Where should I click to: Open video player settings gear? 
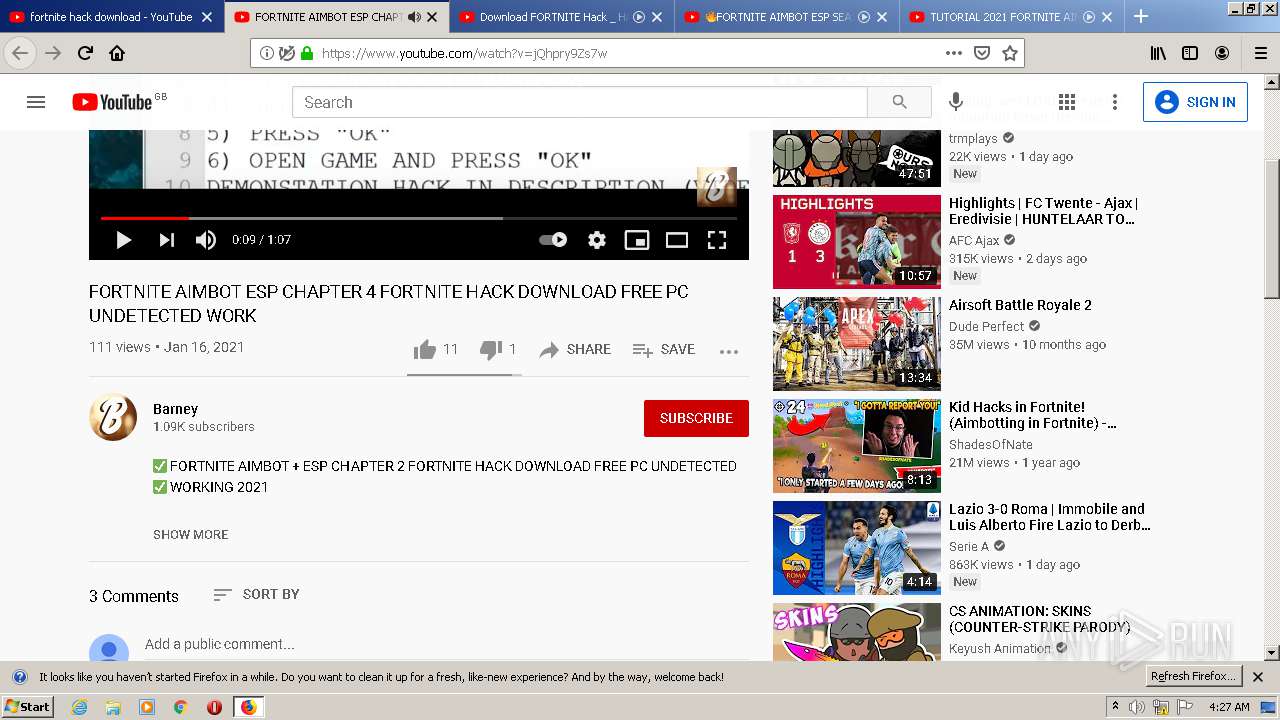pos(597,240)
